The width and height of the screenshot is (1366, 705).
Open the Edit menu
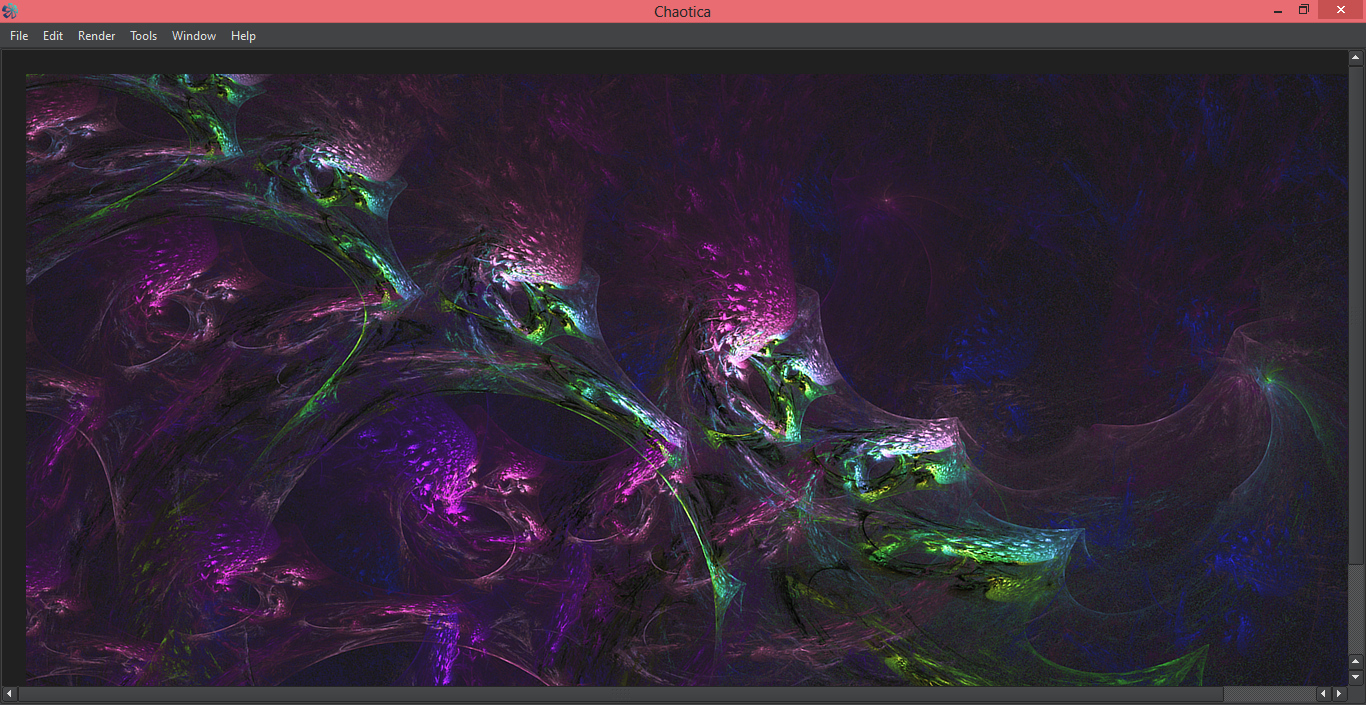[x=53, y=36]
